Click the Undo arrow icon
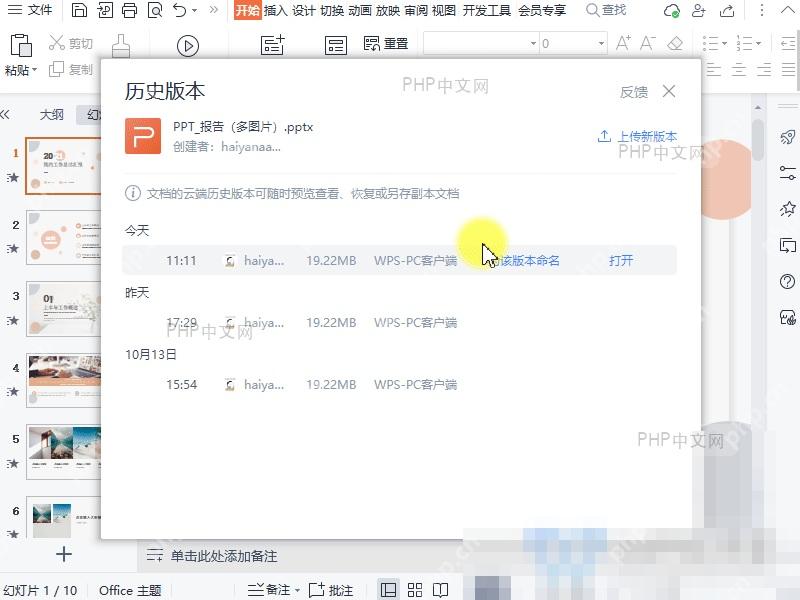This screenshot has height=600, width=800. (x=180, y=10)
